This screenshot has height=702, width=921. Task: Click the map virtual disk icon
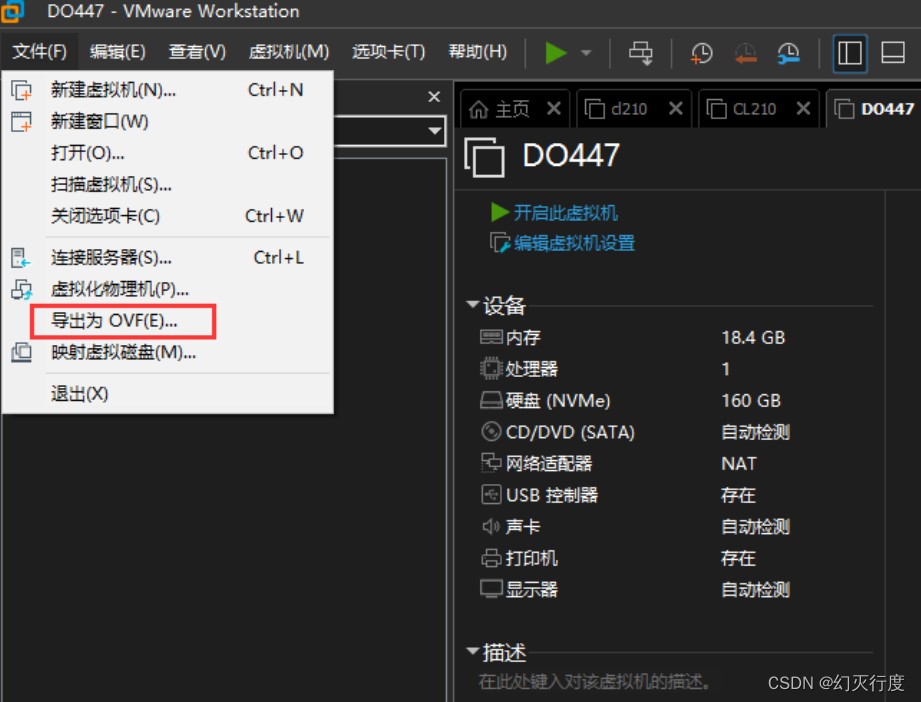click(22, 352)
